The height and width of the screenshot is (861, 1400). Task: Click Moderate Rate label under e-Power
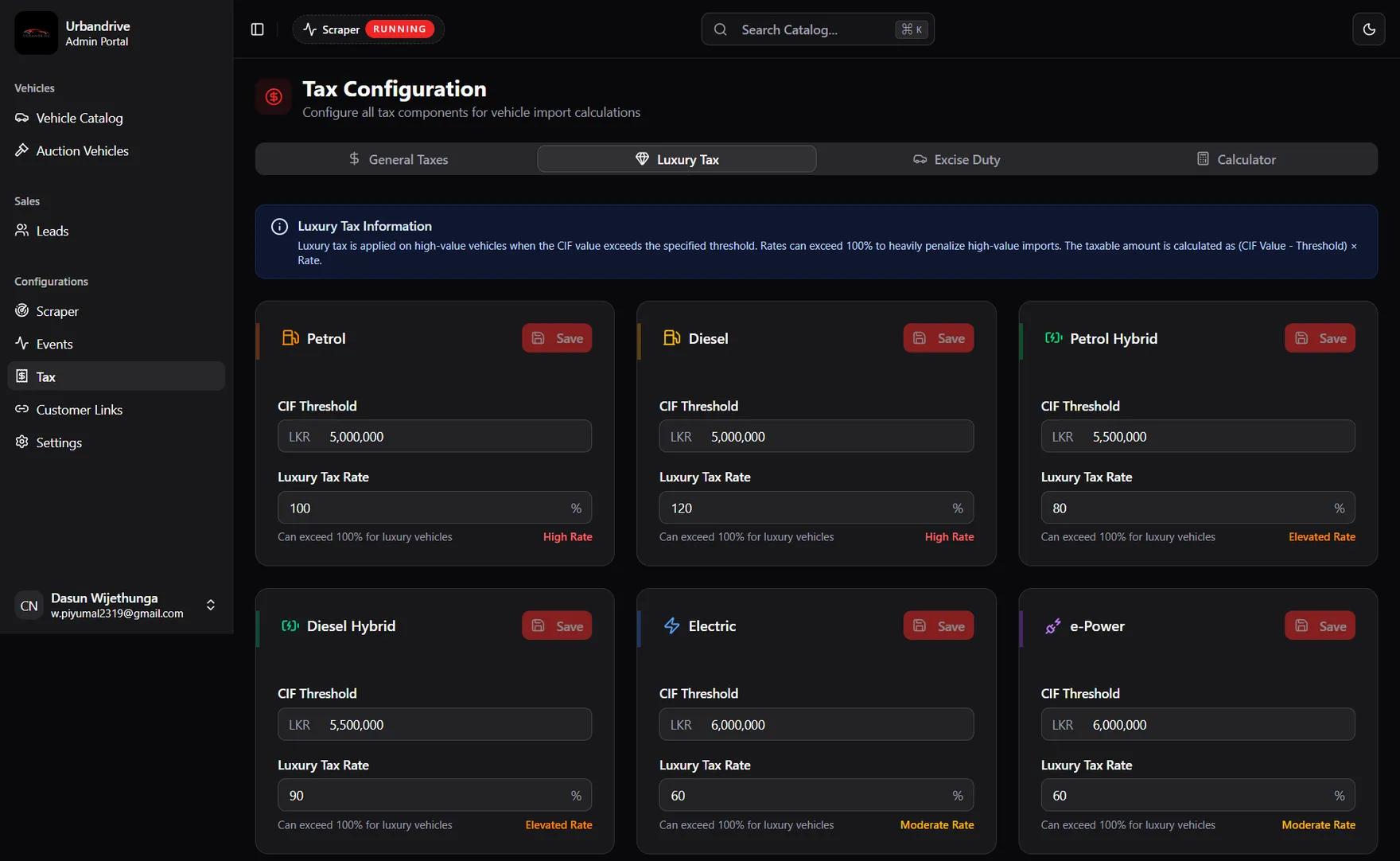click(x=1318, y=825)
